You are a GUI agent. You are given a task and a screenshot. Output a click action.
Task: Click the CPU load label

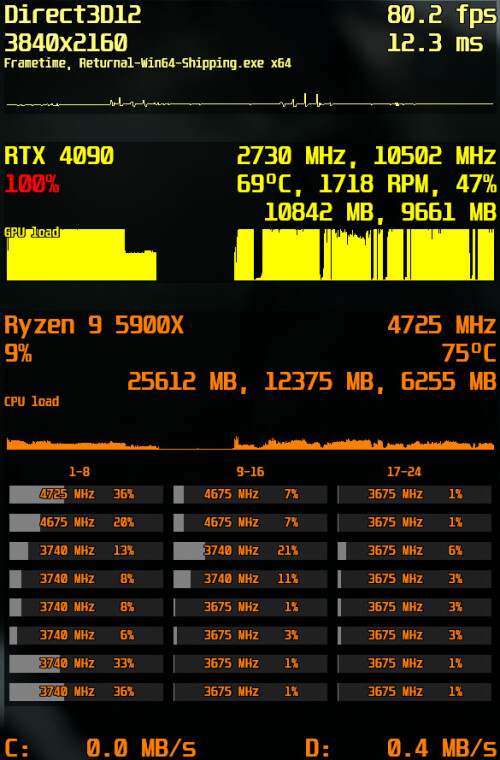[31, 401]
